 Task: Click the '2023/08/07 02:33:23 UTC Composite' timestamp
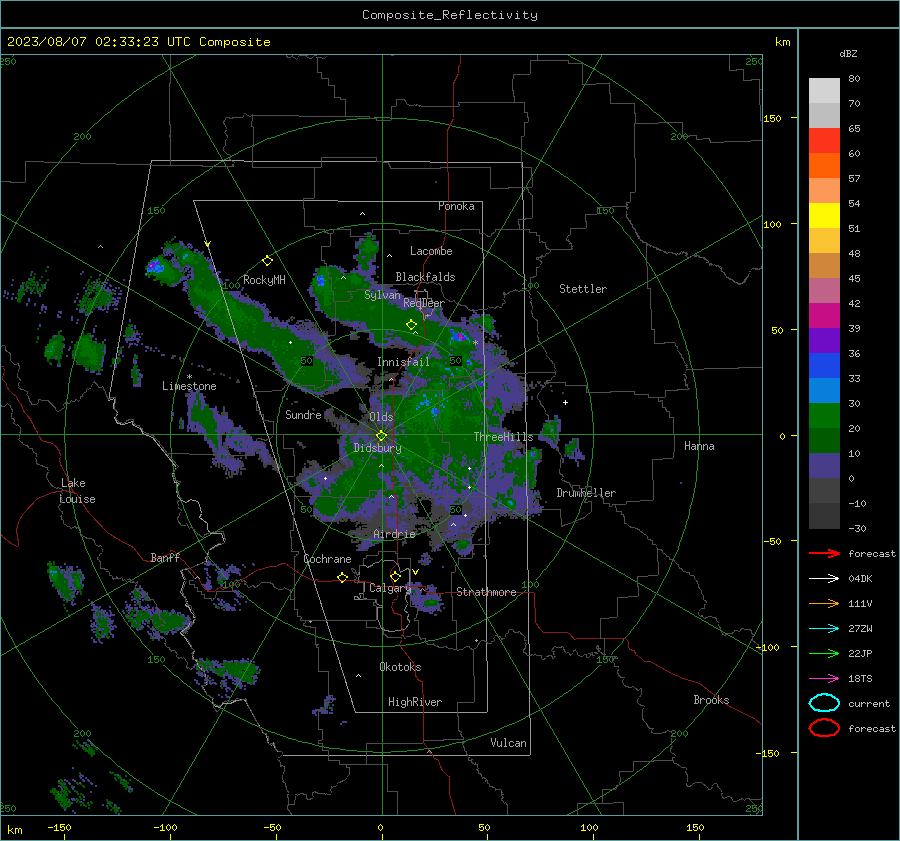pyautogui.click(x=138, y=42)
